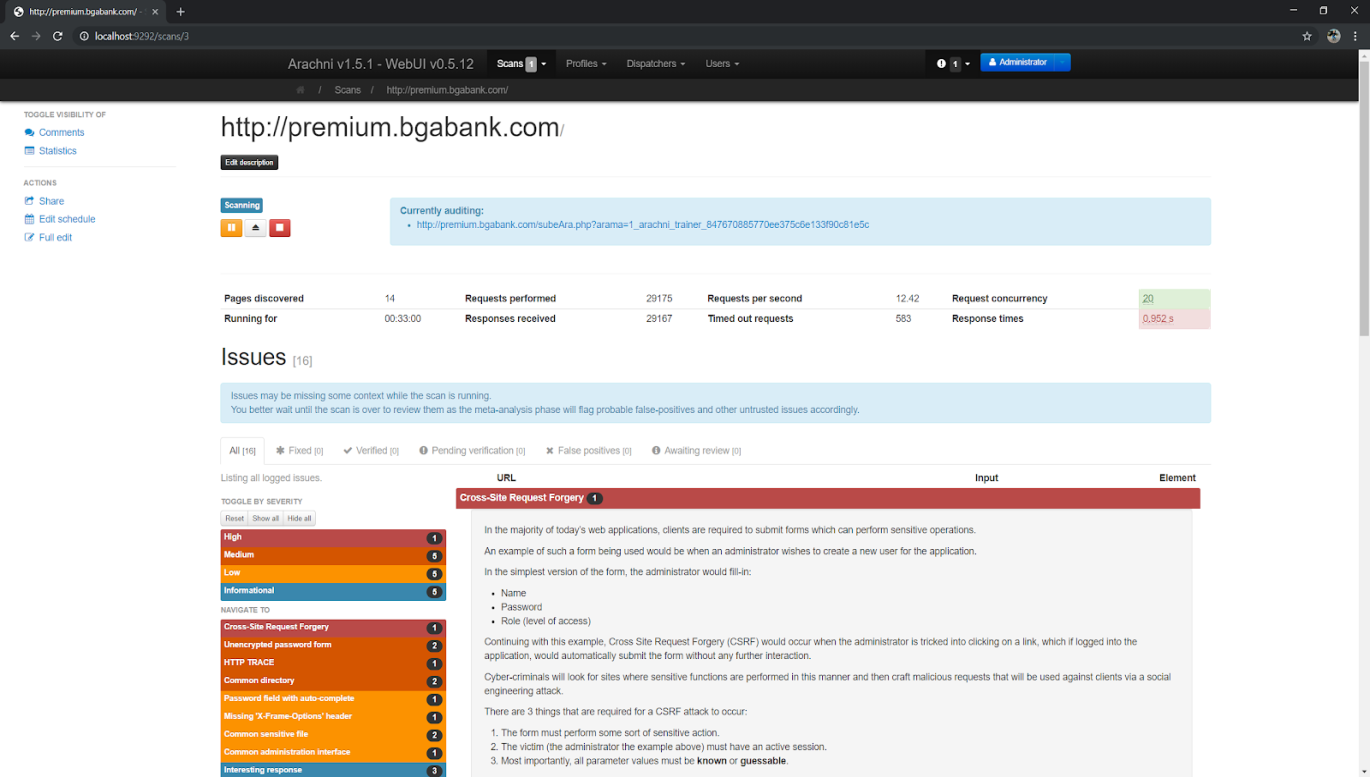Abort the scan with the red stop button
This screenshot has height=777, width=1370.
(x=280, y=228)
